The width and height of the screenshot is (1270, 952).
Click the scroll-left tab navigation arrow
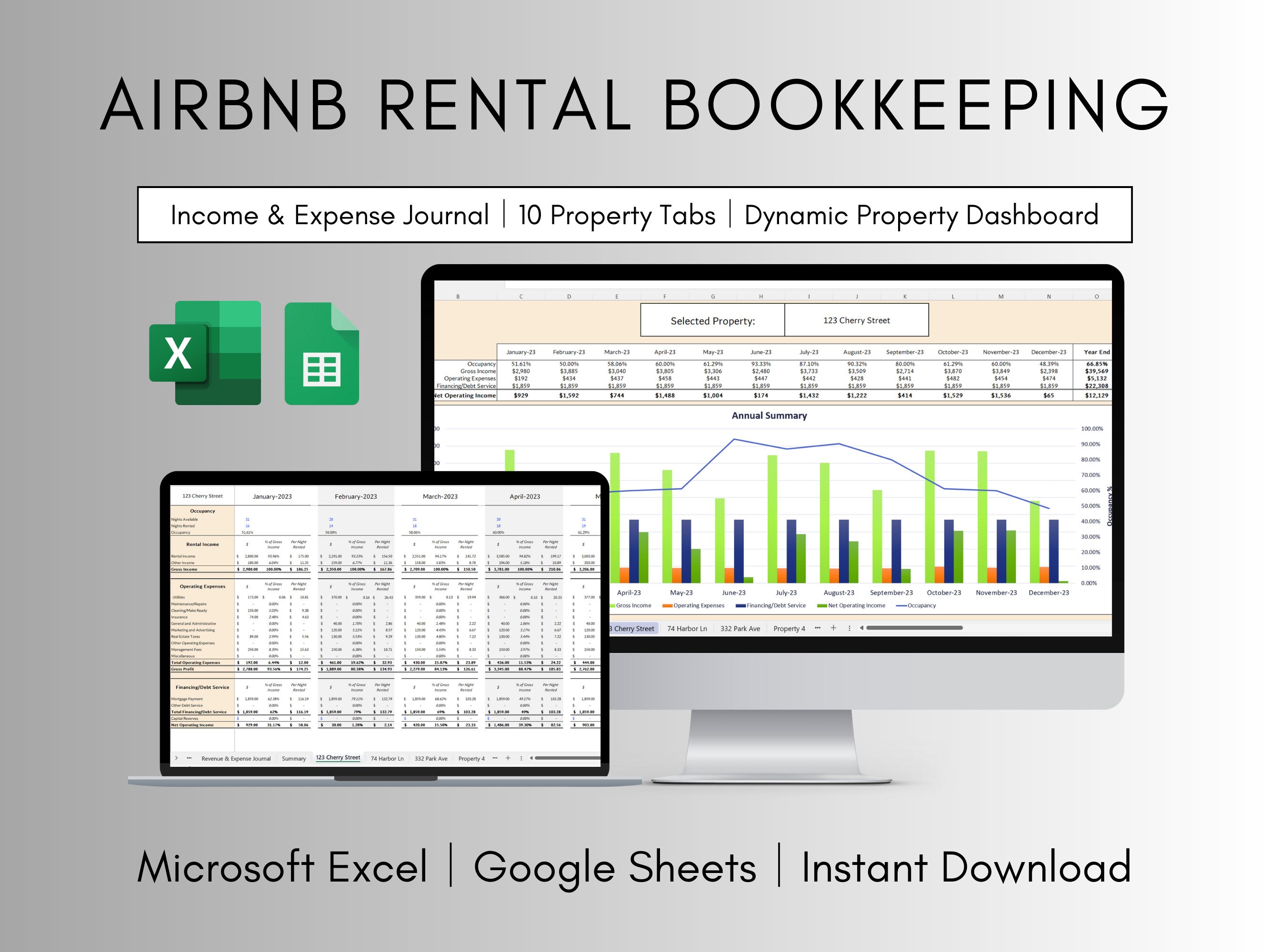tap(861, 628)
